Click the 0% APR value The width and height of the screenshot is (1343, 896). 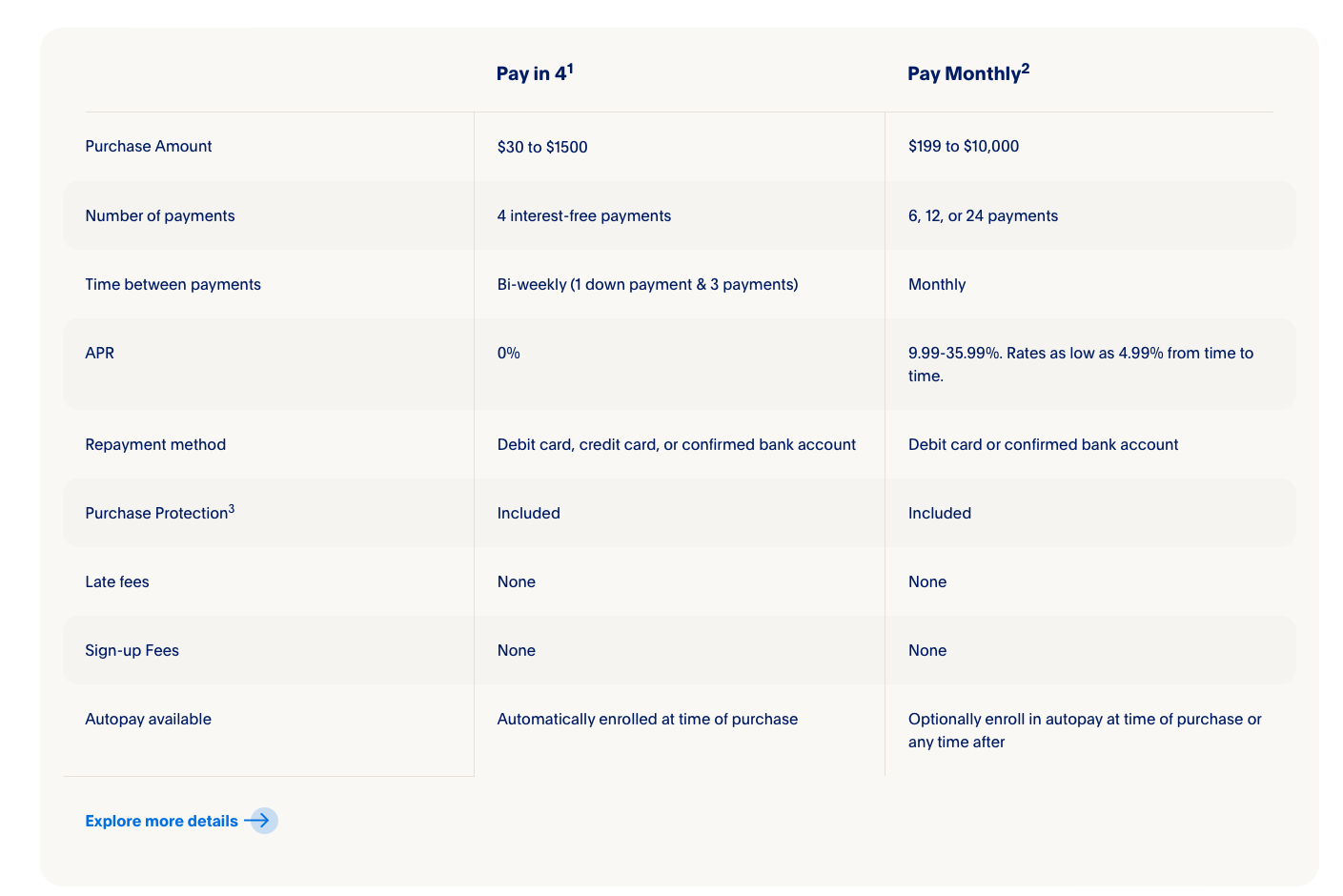point(509,353)
